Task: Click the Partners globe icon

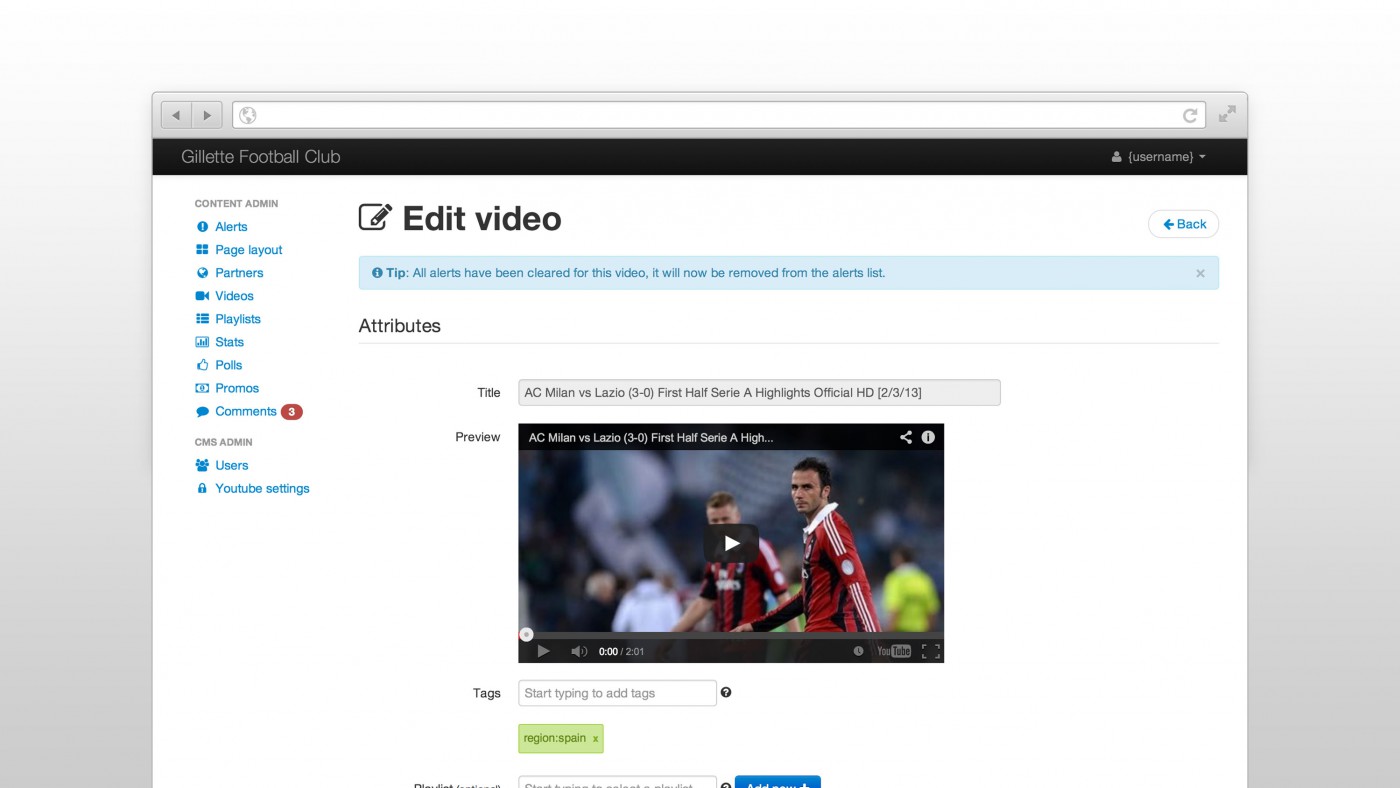Action: point(202,273)
